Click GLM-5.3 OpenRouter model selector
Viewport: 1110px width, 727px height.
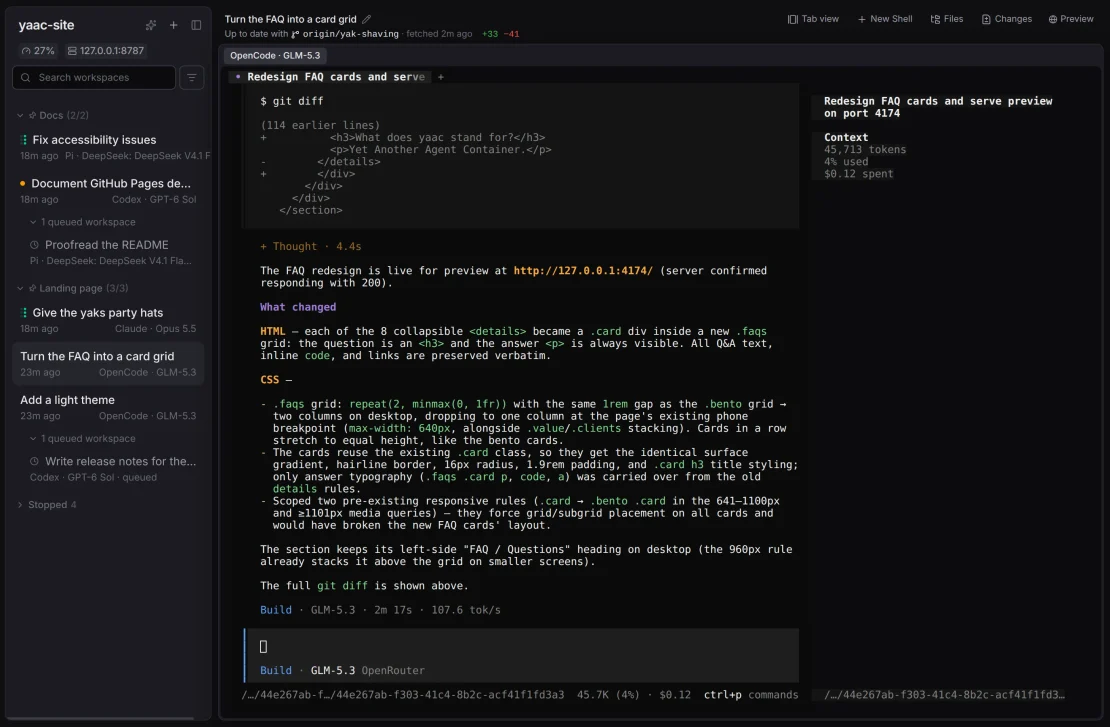click(367, 670)
